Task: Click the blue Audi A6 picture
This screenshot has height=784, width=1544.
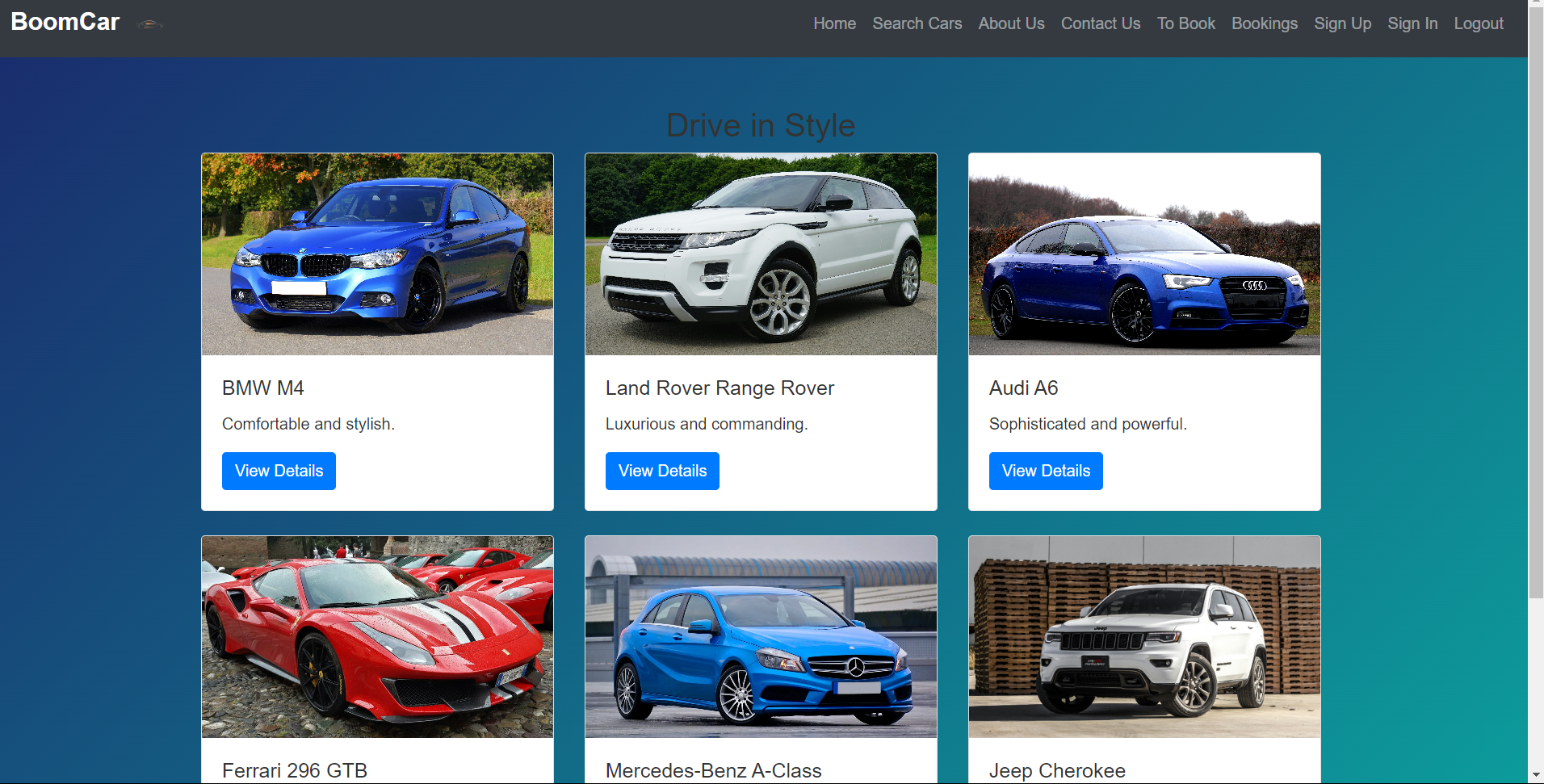Action: 1144,254
